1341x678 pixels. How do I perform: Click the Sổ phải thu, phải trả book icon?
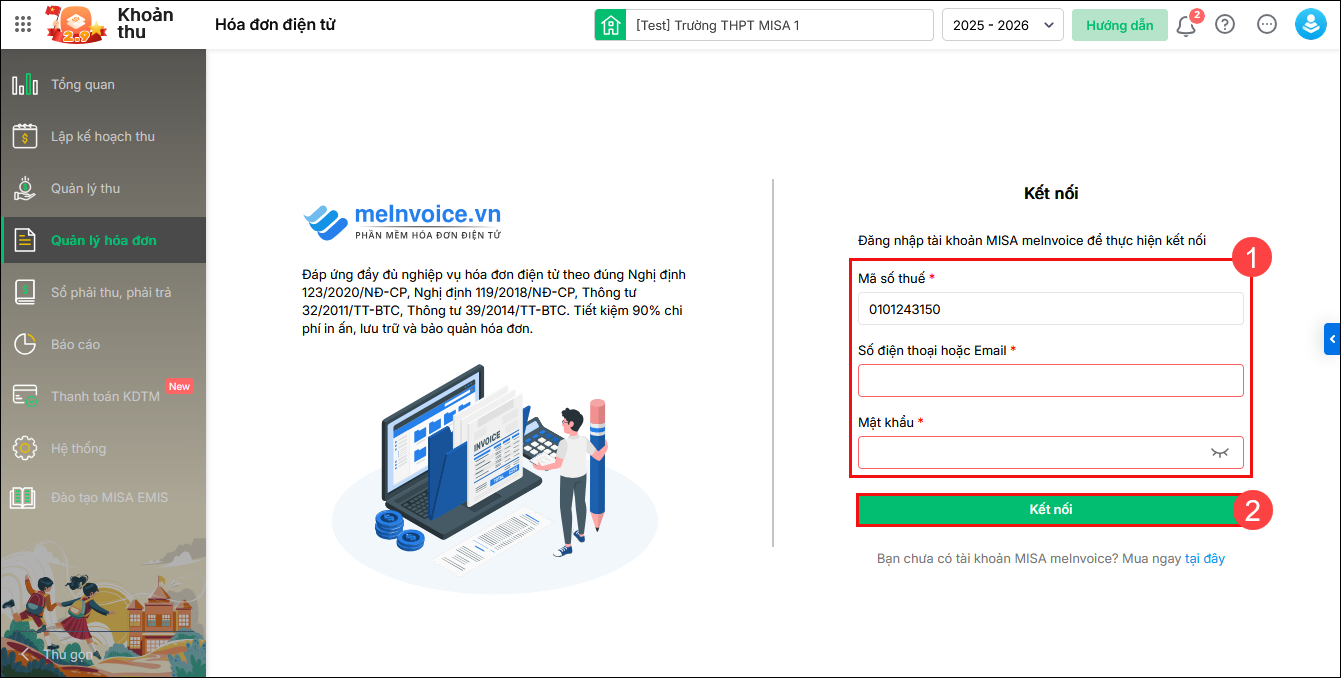point(25,293)
